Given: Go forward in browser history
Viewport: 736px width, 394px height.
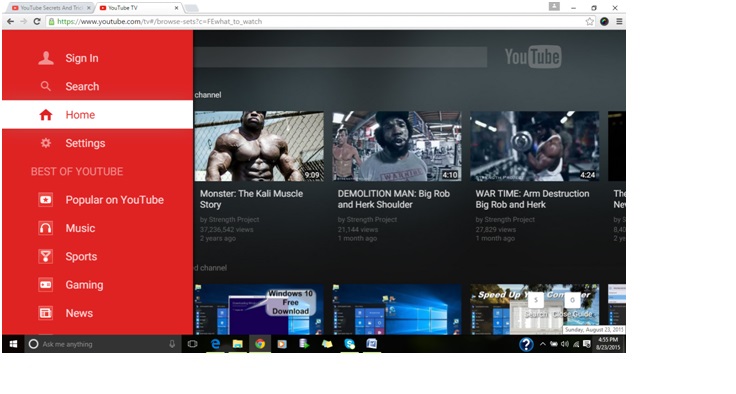Looking at the screenshot, I should pos(23,22).
